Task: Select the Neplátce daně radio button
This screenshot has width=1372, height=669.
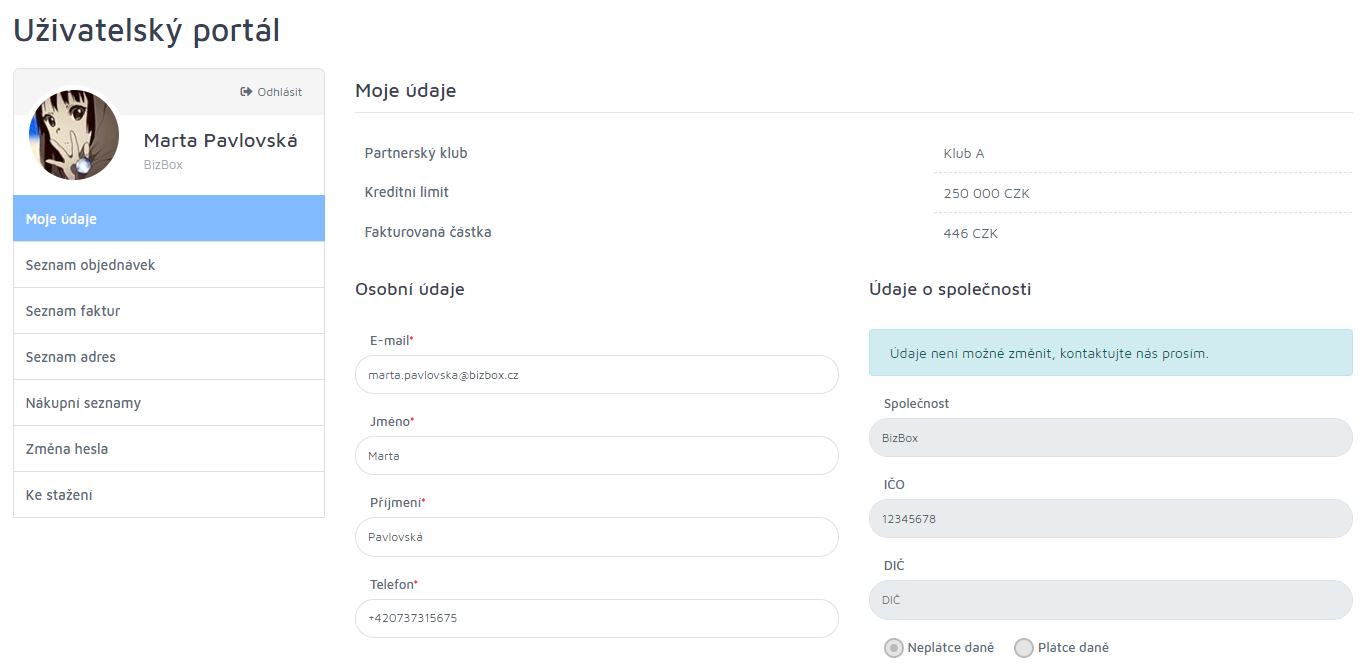Action: point(893,648)
